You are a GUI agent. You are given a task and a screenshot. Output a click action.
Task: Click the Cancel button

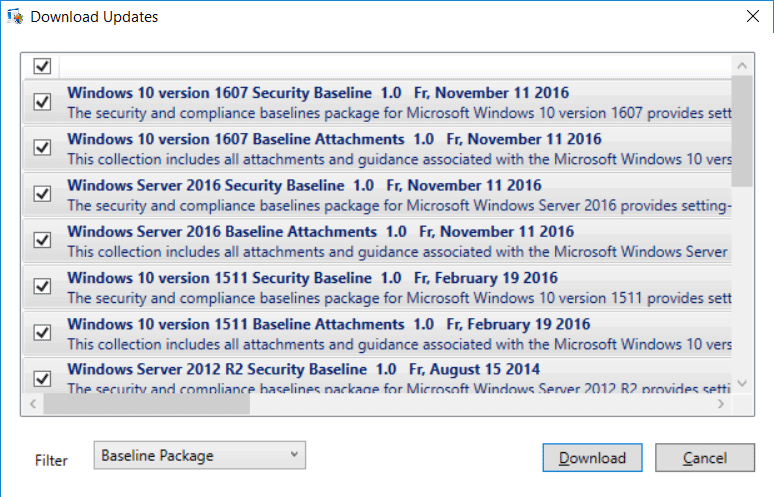pyautogui.click(x=705, y=458)
